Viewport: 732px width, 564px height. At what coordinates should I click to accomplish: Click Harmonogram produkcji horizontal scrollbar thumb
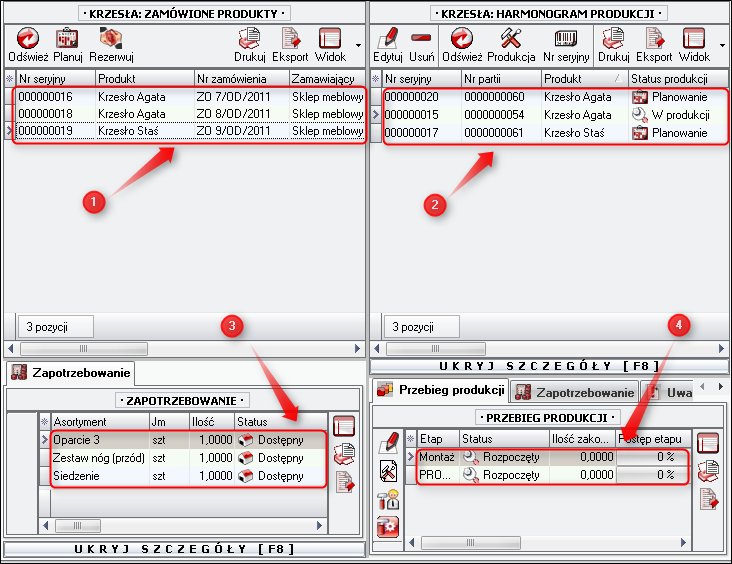click(x=436, y=348)
